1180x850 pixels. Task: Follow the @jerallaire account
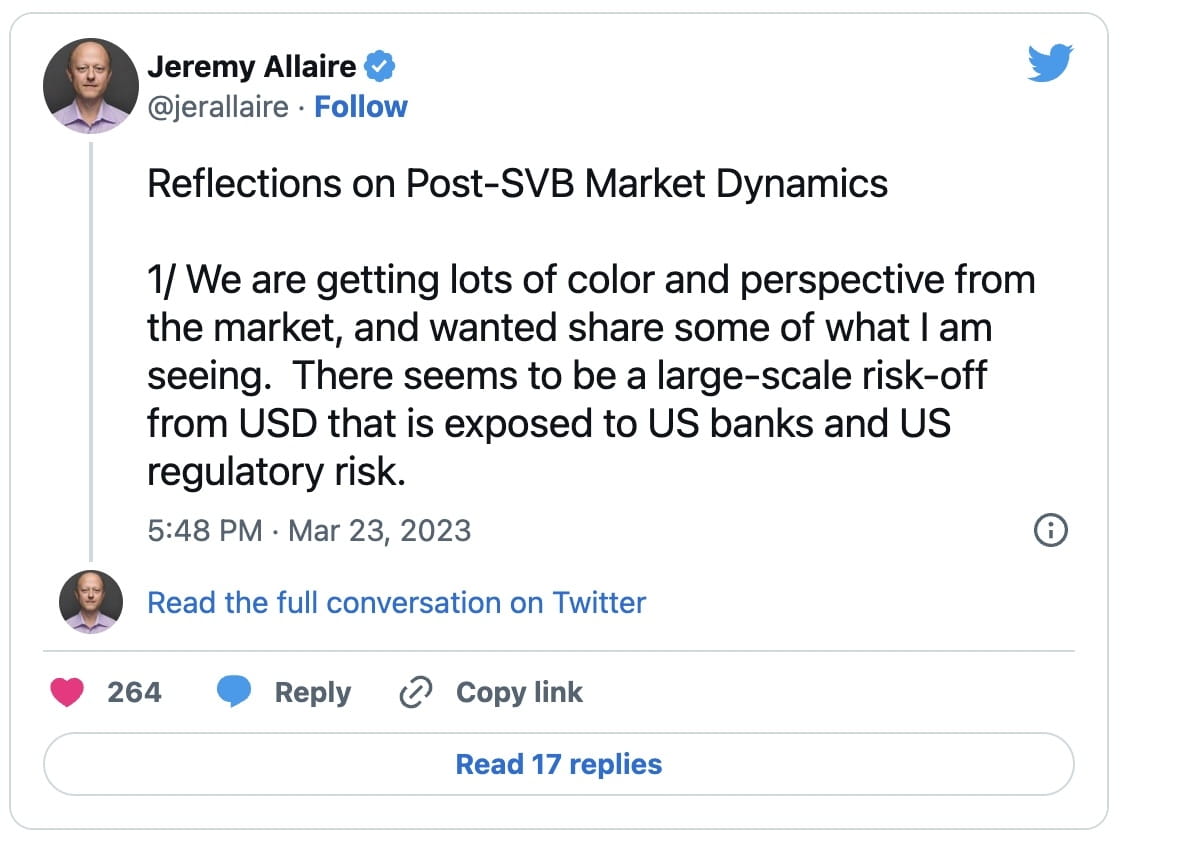[x=361, y=107]
